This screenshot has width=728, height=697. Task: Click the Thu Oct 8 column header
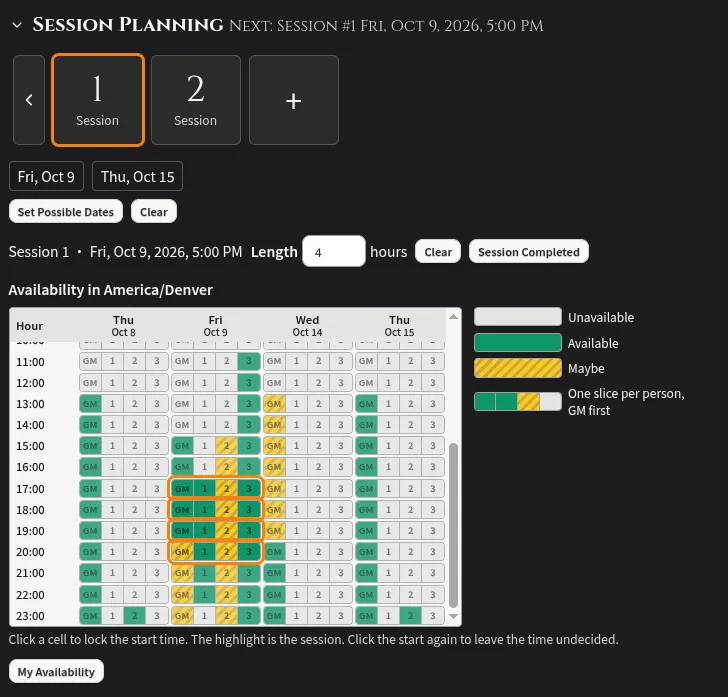(124, 326)
